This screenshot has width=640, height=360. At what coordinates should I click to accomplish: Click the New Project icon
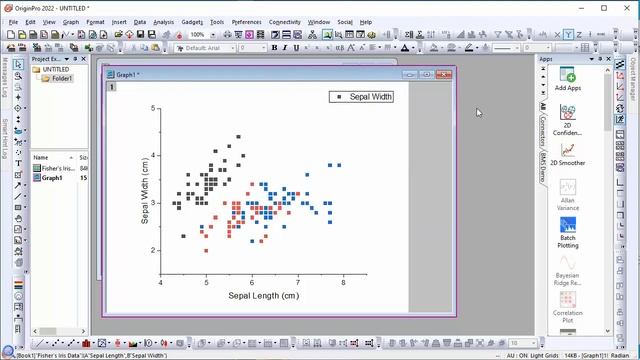coord(11,35)
